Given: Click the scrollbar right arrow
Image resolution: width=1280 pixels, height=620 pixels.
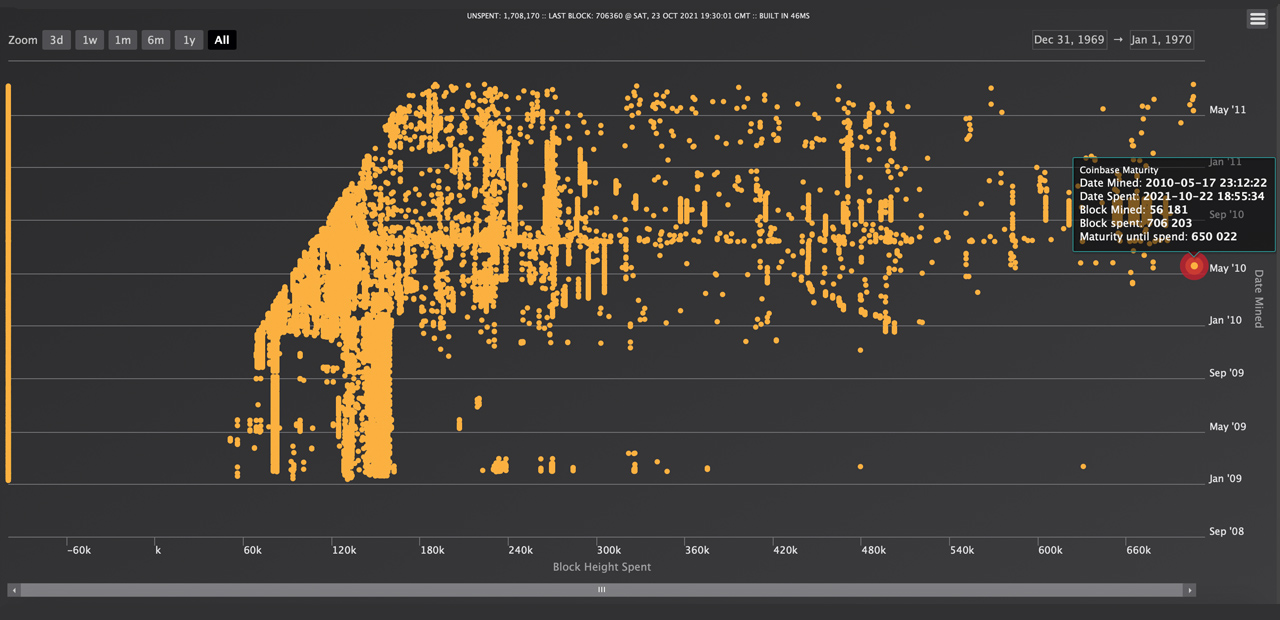Looking at the screenshot, I should pos(1189,590).
